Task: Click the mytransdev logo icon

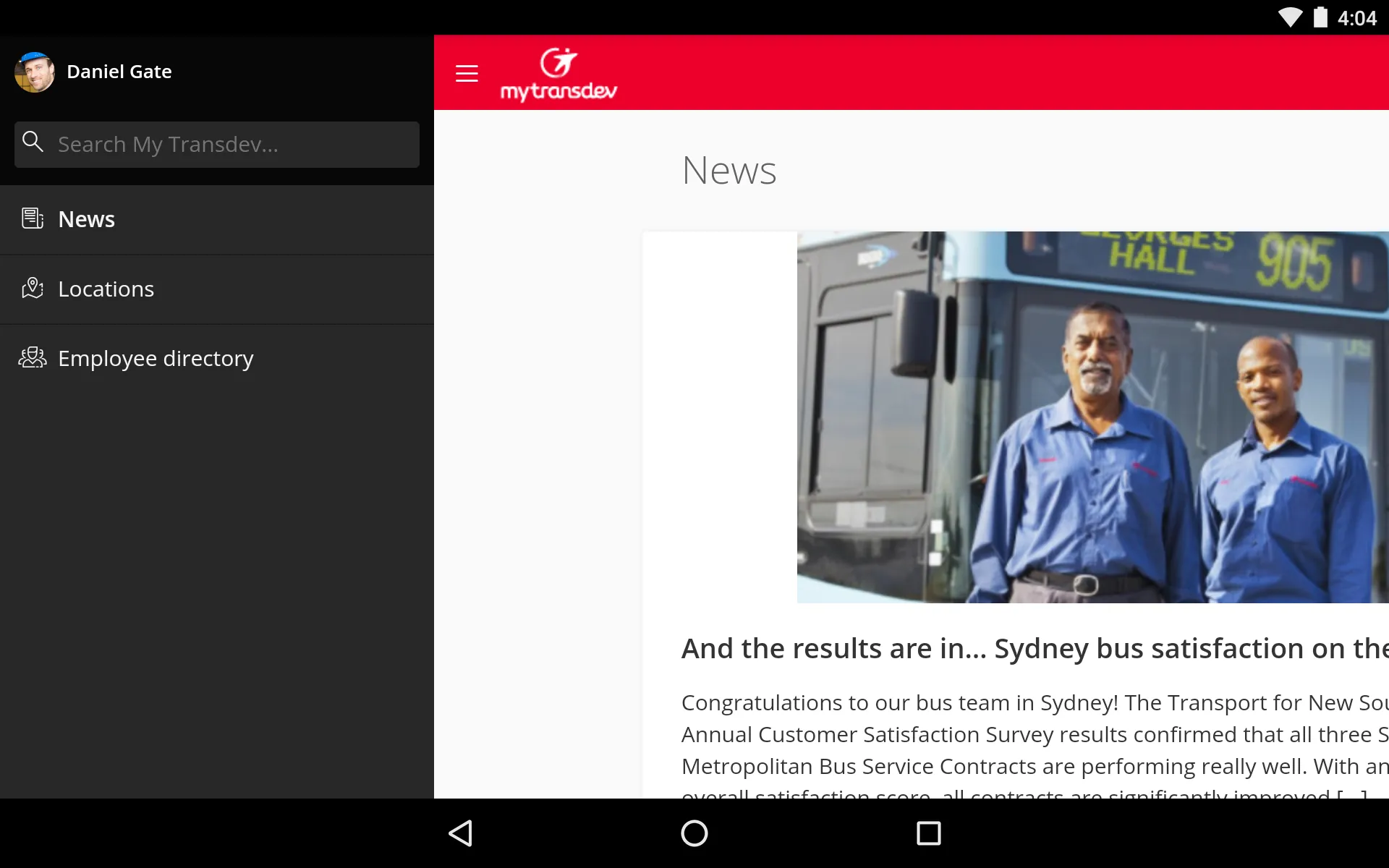Action: [559, 73]
